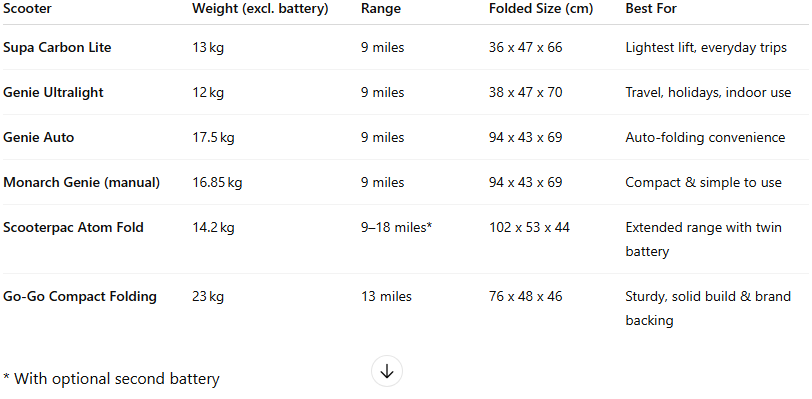Click the Folded Size (cm) header

pos(541,9)
